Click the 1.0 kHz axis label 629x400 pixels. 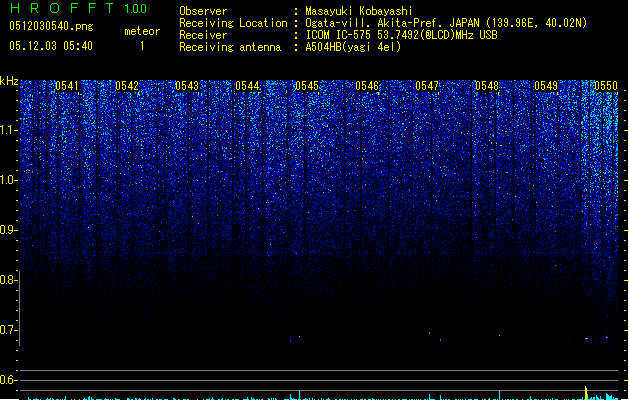[8, 180]
